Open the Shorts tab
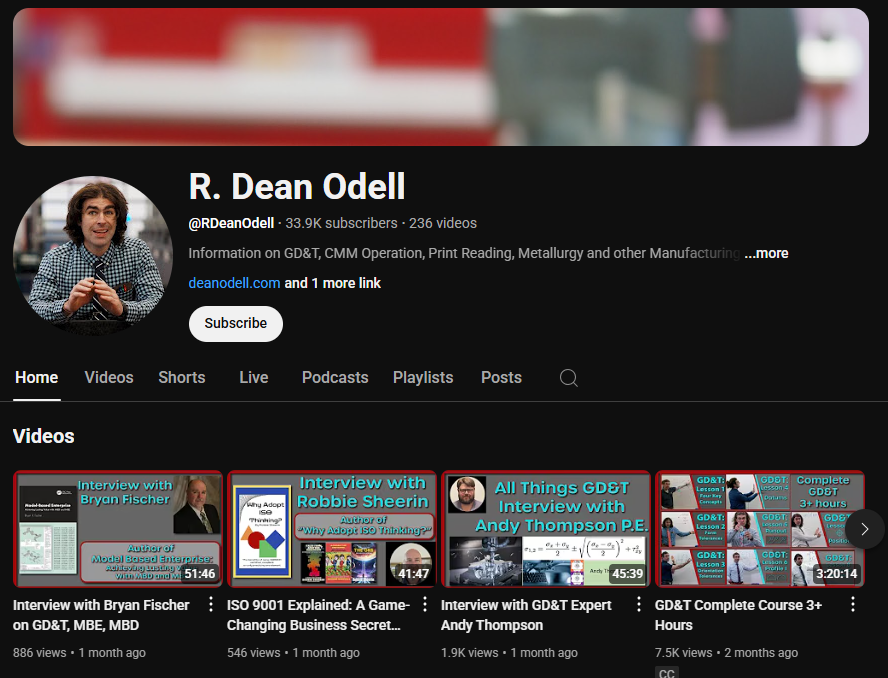 tap(182, 378)
